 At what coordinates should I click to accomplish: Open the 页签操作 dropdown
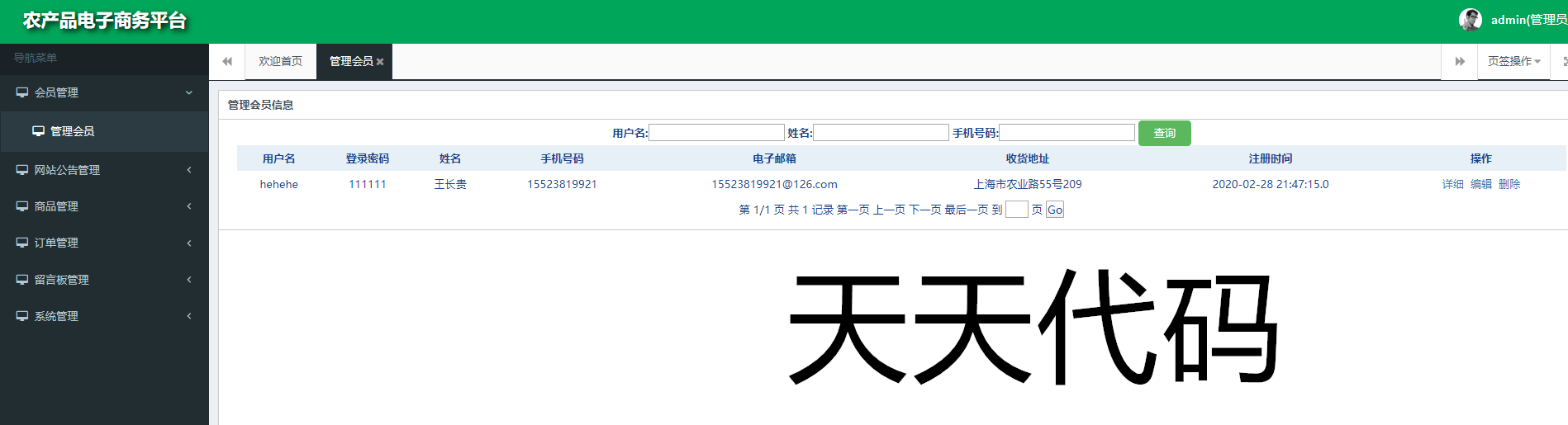1513,61
